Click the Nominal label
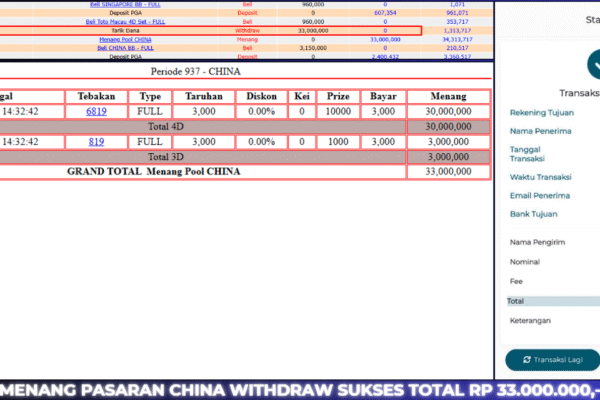The height and width of the screenshot is (400, 600). [x=525, y=262]
